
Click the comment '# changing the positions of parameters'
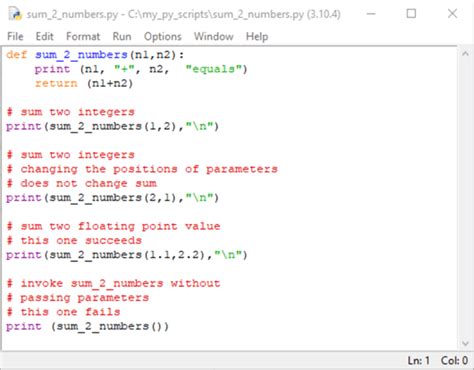[x=142, y=169]
